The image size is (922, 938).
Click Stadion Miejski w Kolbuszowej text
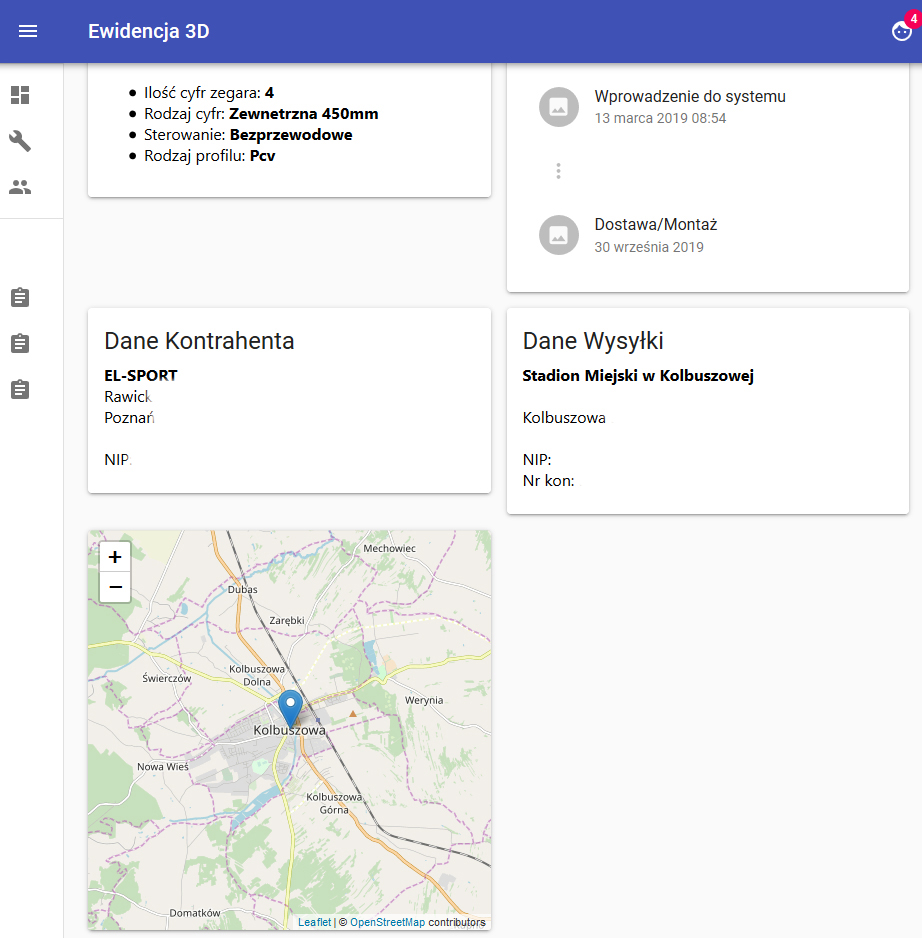(x=638, y=376)
